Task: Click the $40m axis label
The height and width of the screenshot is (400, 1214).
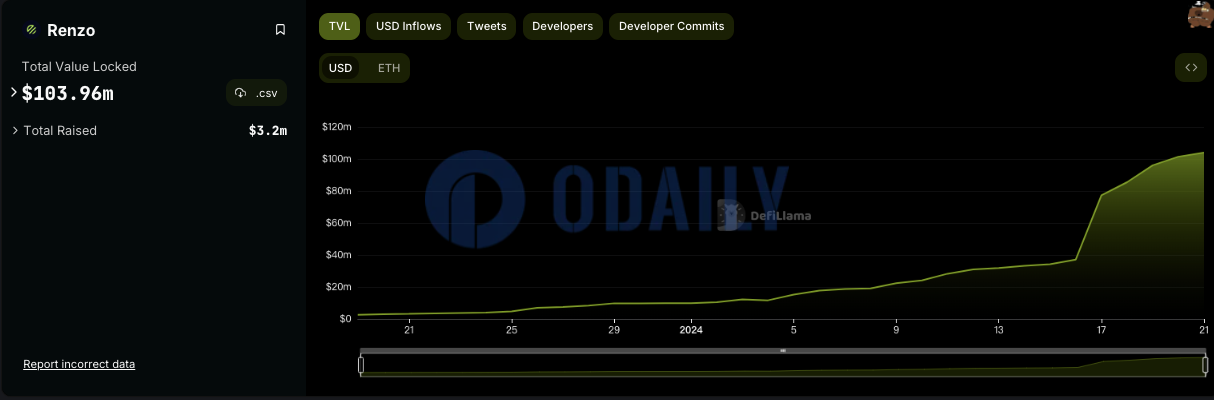Action: pyautogui.click(x=338, y=255)
